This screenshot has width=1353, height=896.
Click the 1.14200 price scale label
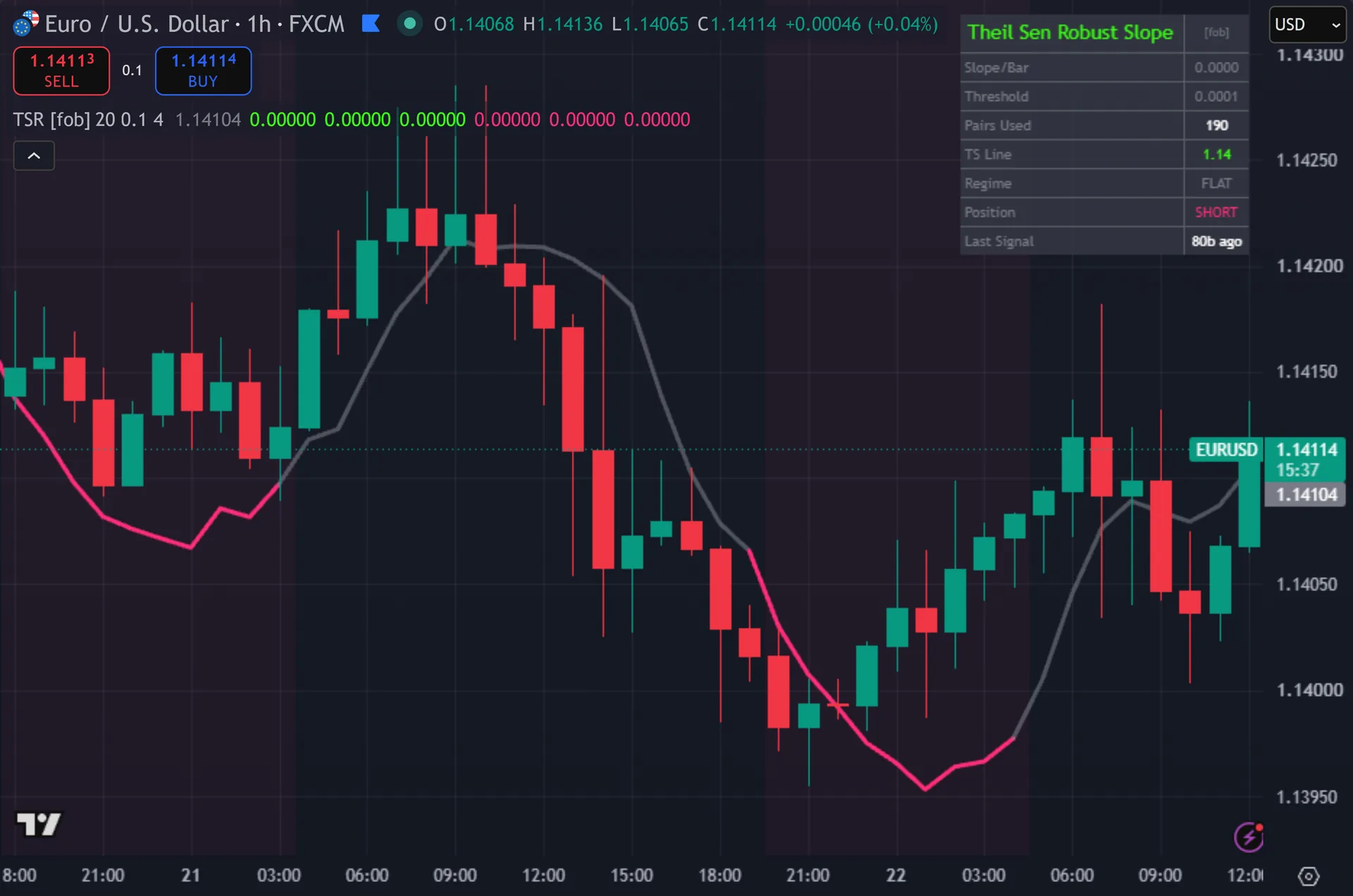coord(1309,266)
